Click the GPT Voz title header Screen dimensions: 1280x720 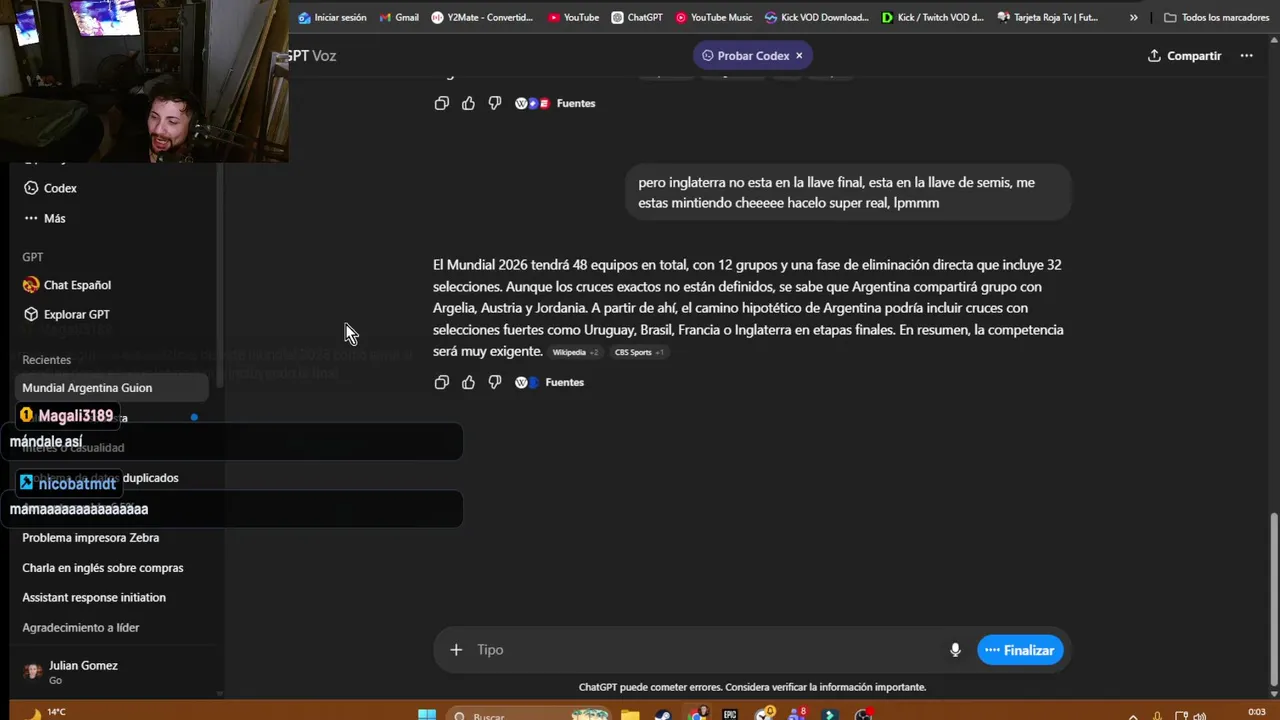(312, 56)
